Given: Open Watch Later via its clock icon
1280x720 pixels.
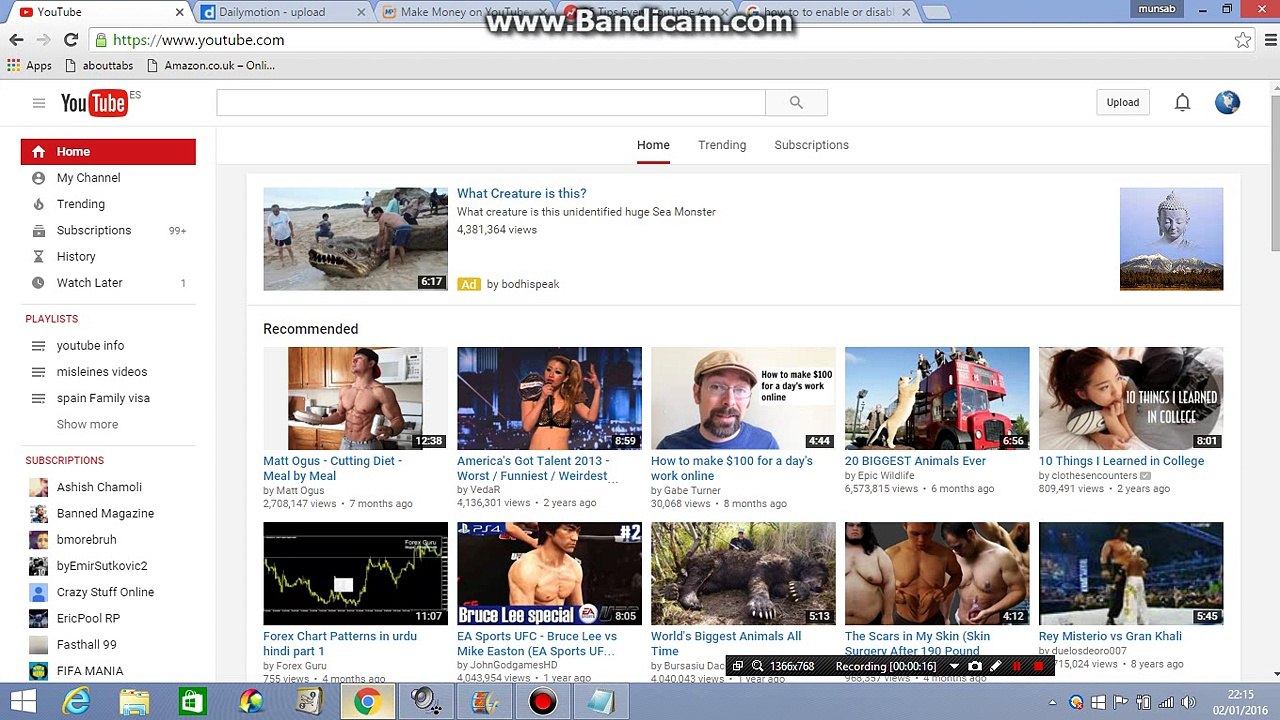Looking at the screenshot, I should pyautogui.click(x=38, y=283).
